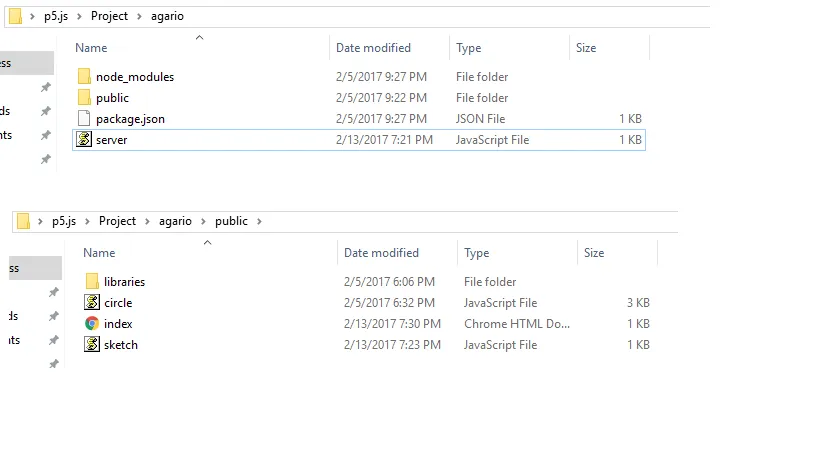
Task: Sort by Name column in bottom pane
Action: pos(99,253)
